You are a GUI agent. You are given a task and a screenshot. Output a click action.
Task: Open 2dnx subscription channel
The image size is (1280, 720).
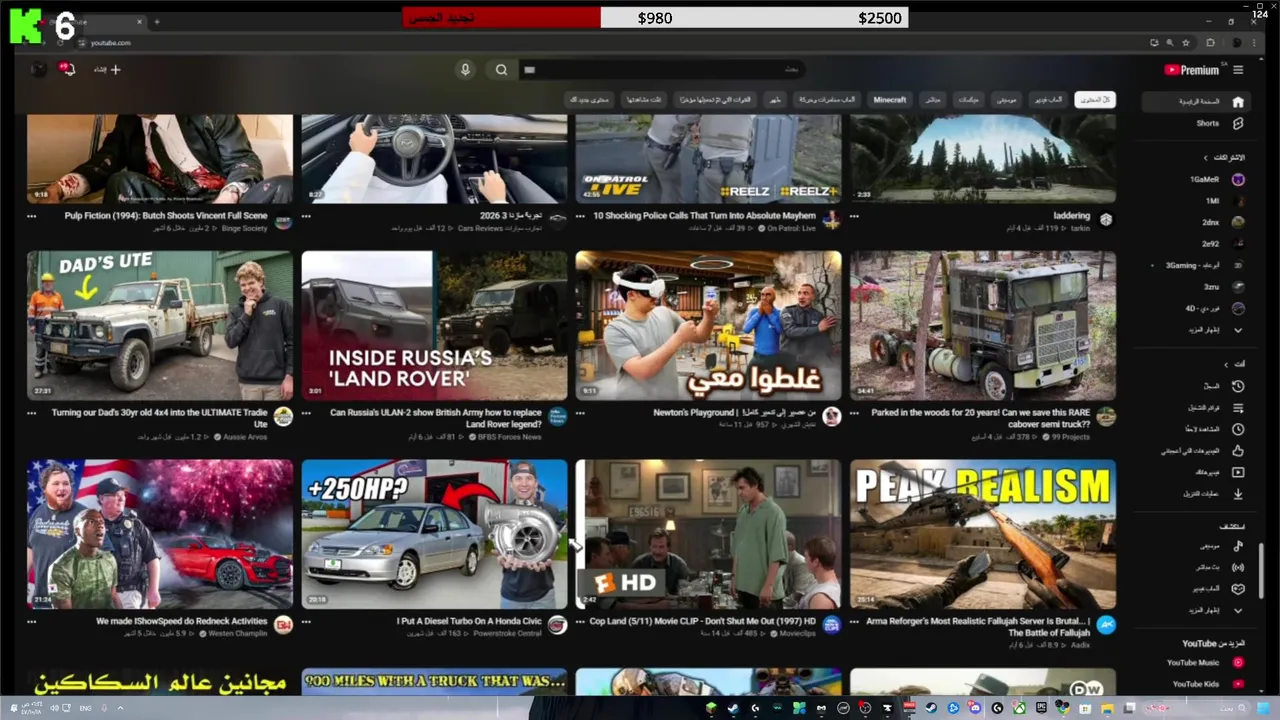(x=1210, y=222)
